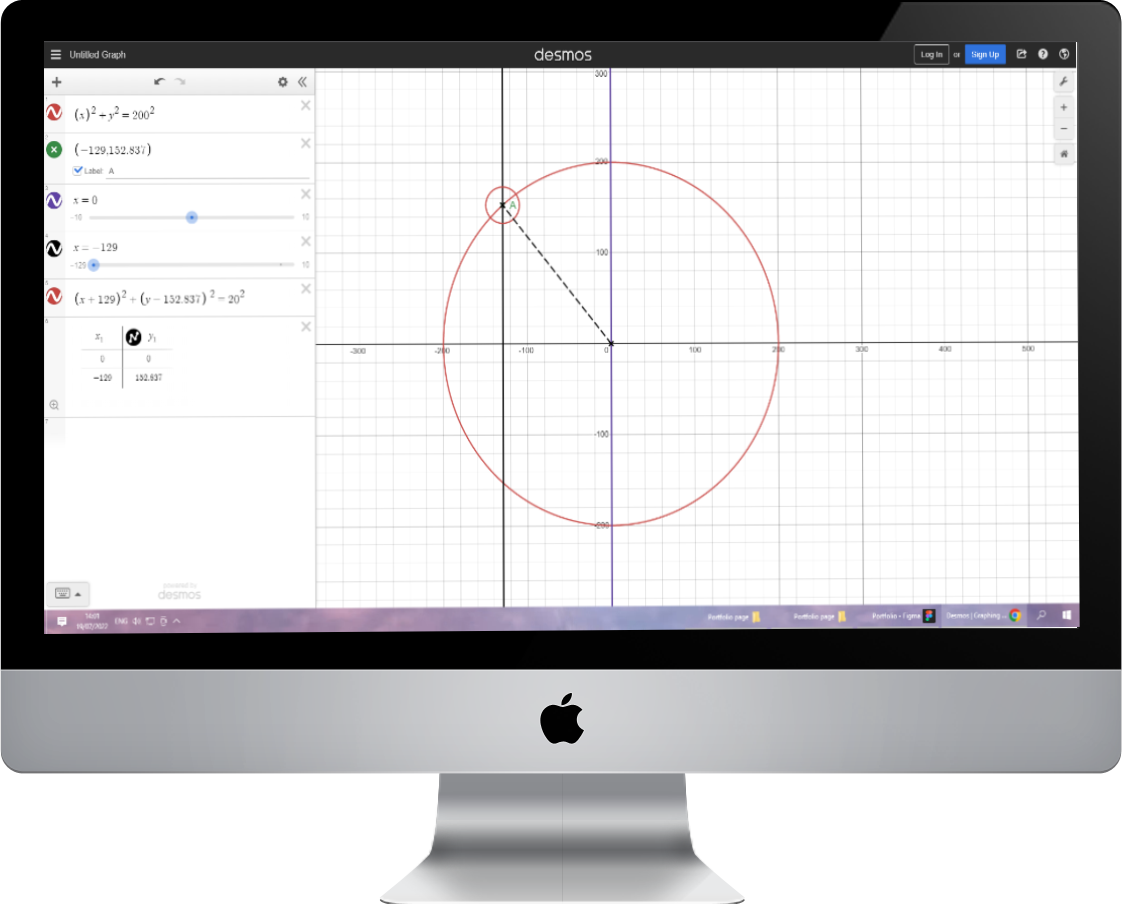Click the blue Sign Up button
Screen dimensions: 1122x904
click(x=985, y=55)
